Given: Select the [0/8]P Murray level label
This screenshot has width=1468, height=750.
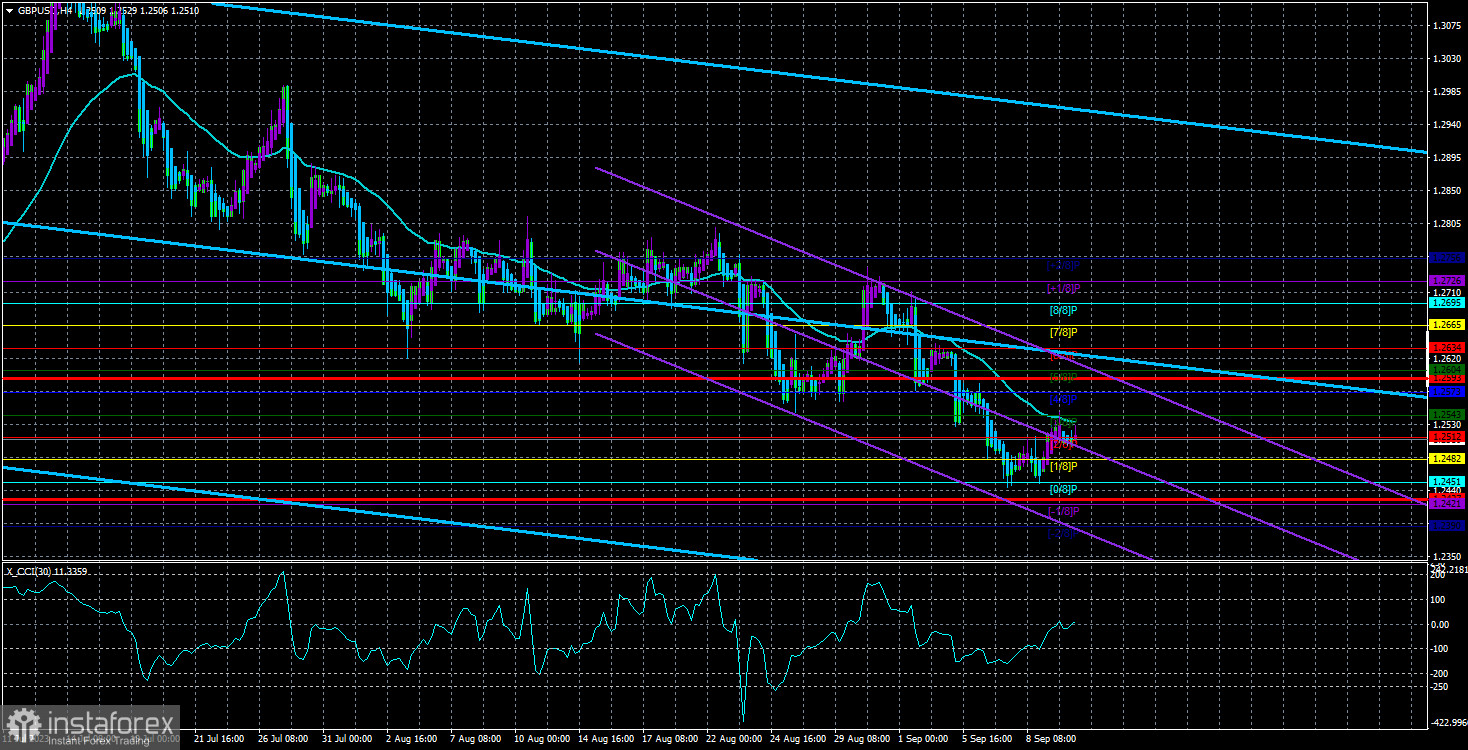Looking at the screenshot, I should pyautogui.click(x=1063, y=489).
